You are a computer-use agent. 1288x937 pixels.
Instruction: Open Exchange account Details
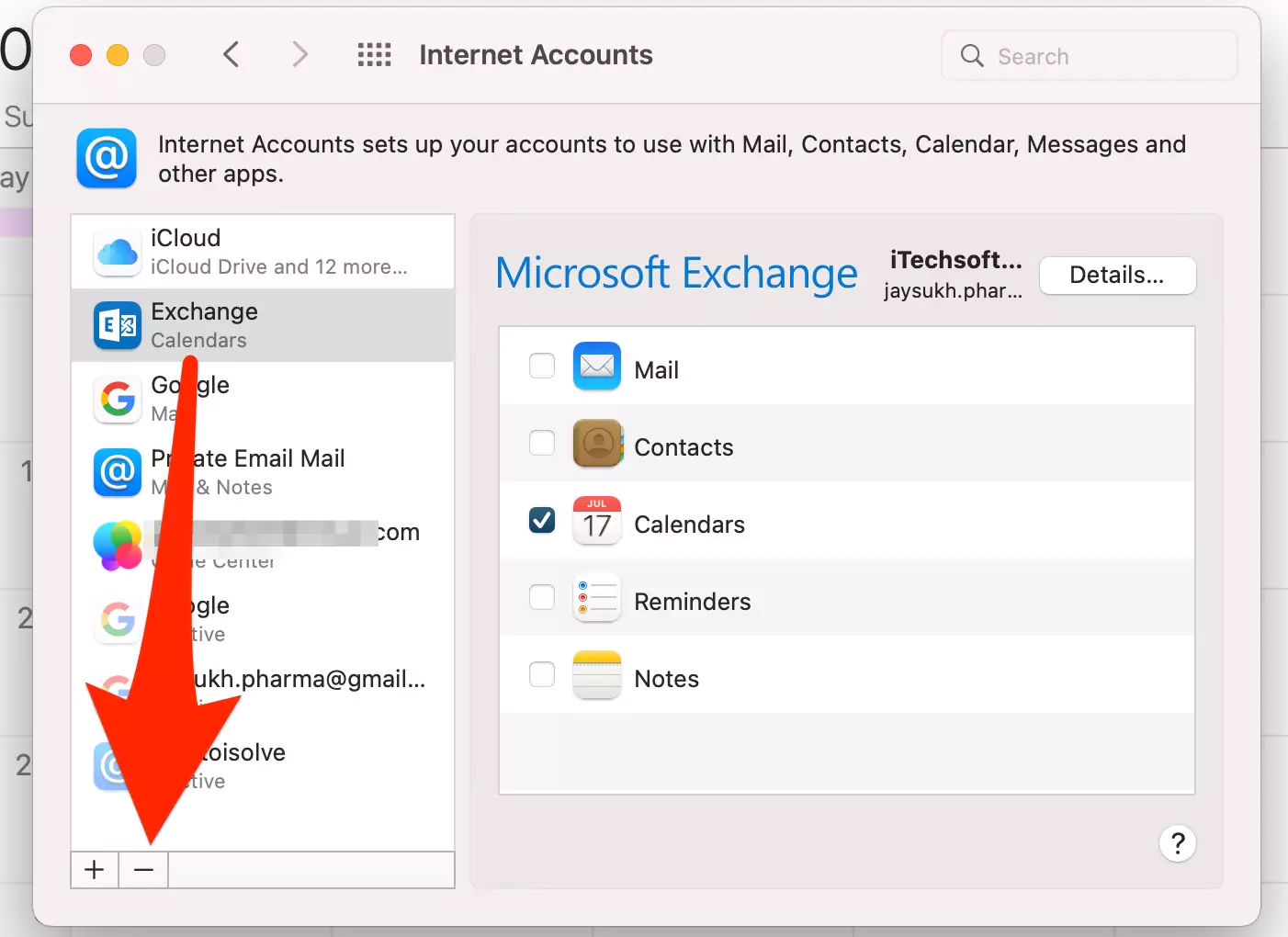1117,276
